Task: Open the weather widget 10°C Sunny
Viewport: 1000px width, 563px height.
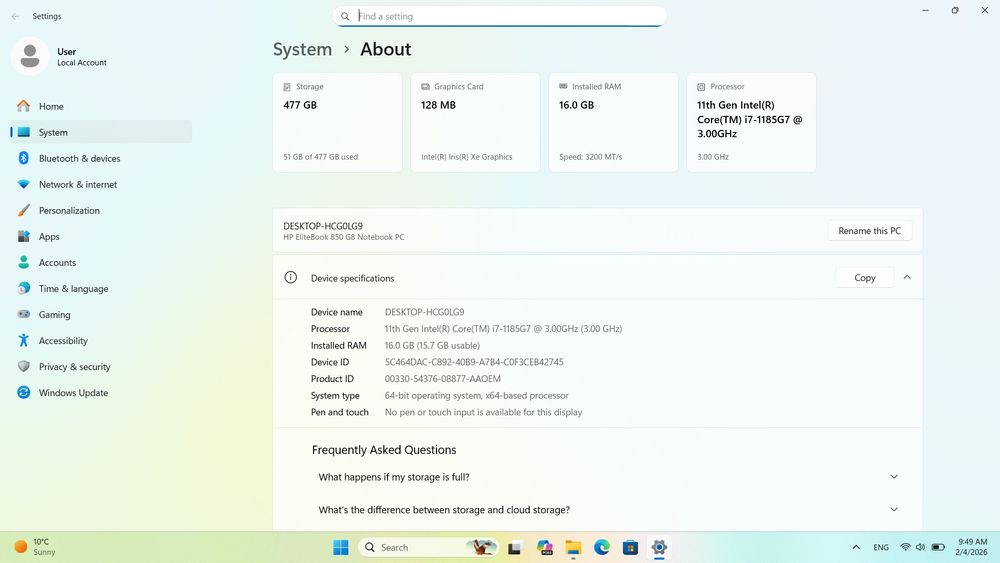Action: click(35, 547)
